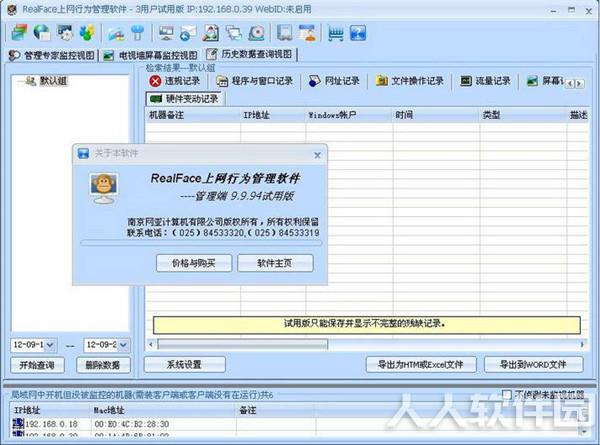Screen dimensions: 600x445
Task: Click the 描述 column header
Action: point(578,115)
